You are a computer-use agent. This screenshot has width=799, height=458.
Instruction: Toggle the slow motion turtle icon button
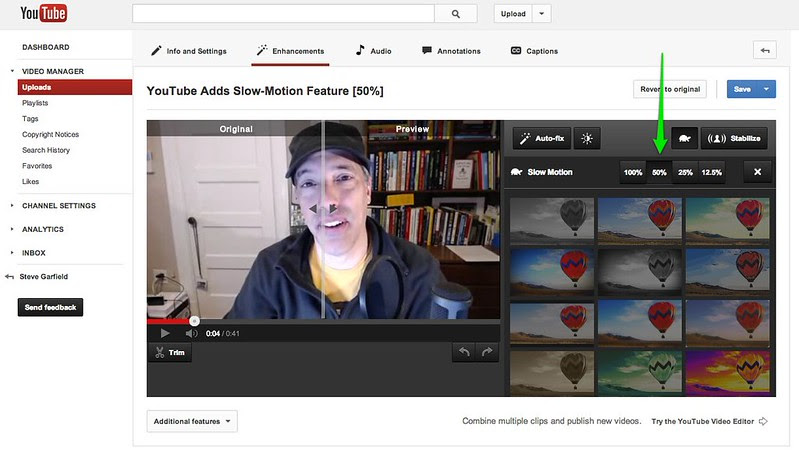684,138
